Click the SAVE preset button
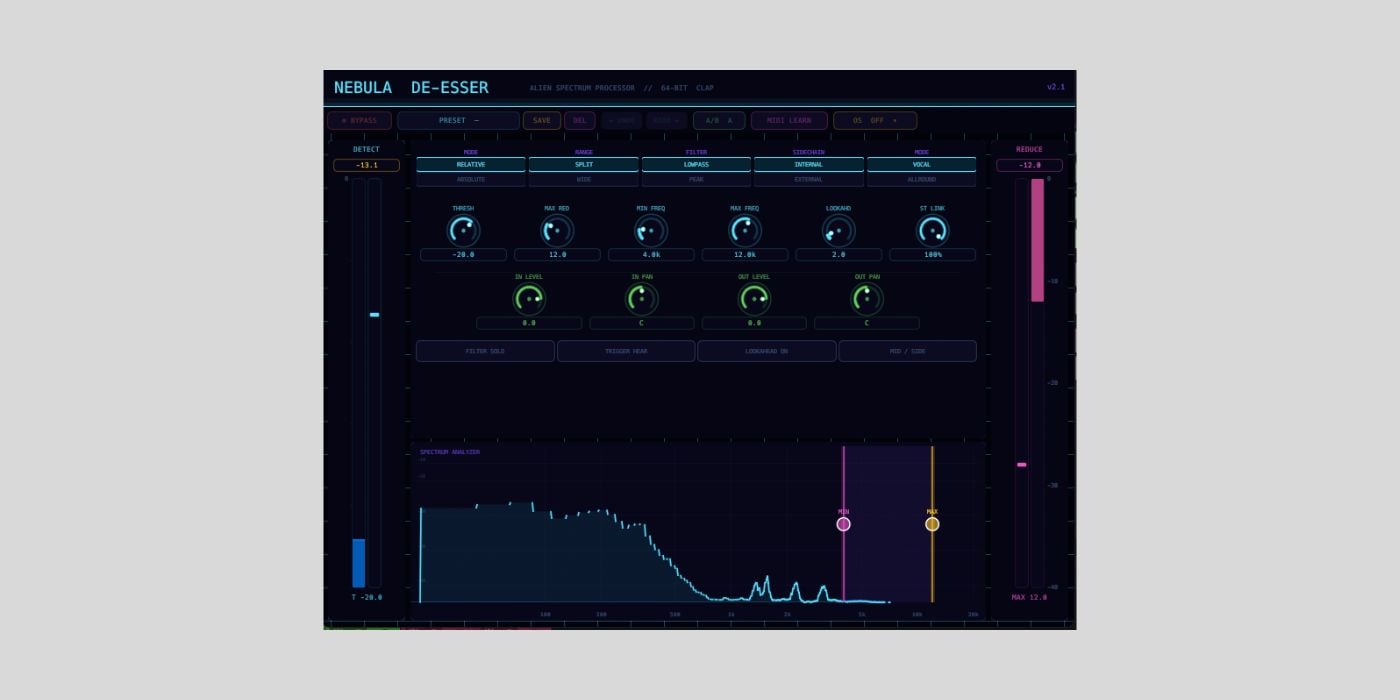 coord(541,121)
